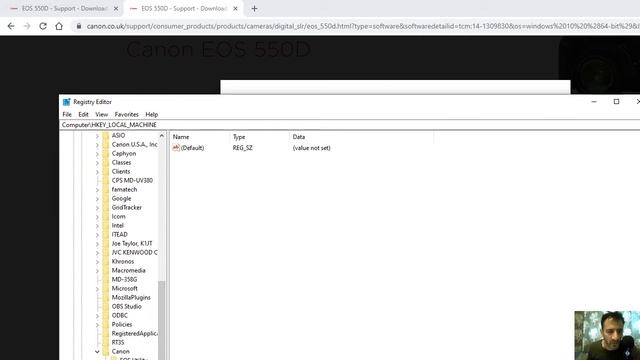Click the site padlock icon
This screenshot has height=360, width=640.
click(78, 26)
